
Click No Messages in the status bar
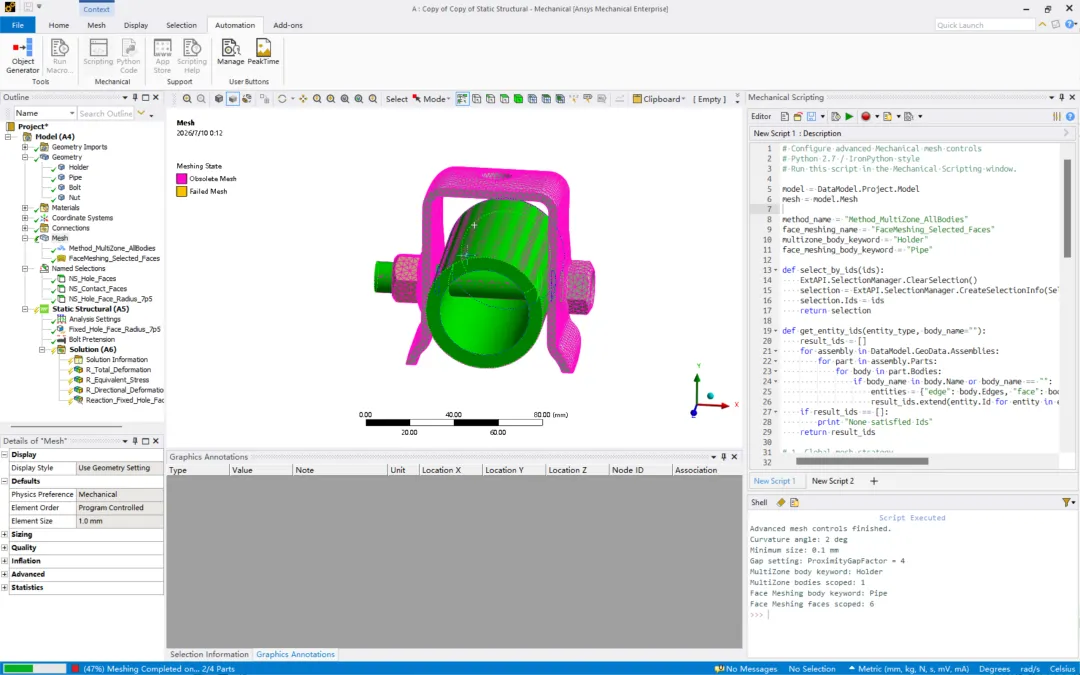746,669
